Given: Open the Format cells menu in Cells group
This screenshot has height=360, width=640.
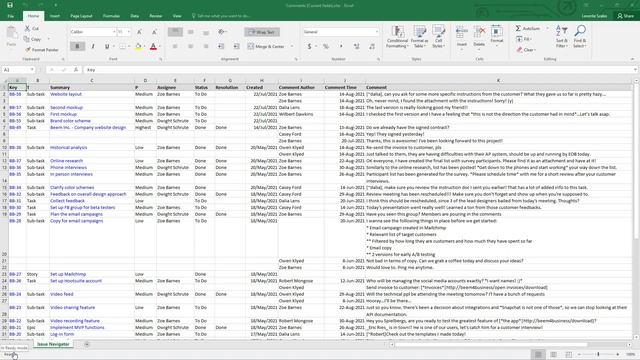Looking at the screenshot, I should pos(497,37).
